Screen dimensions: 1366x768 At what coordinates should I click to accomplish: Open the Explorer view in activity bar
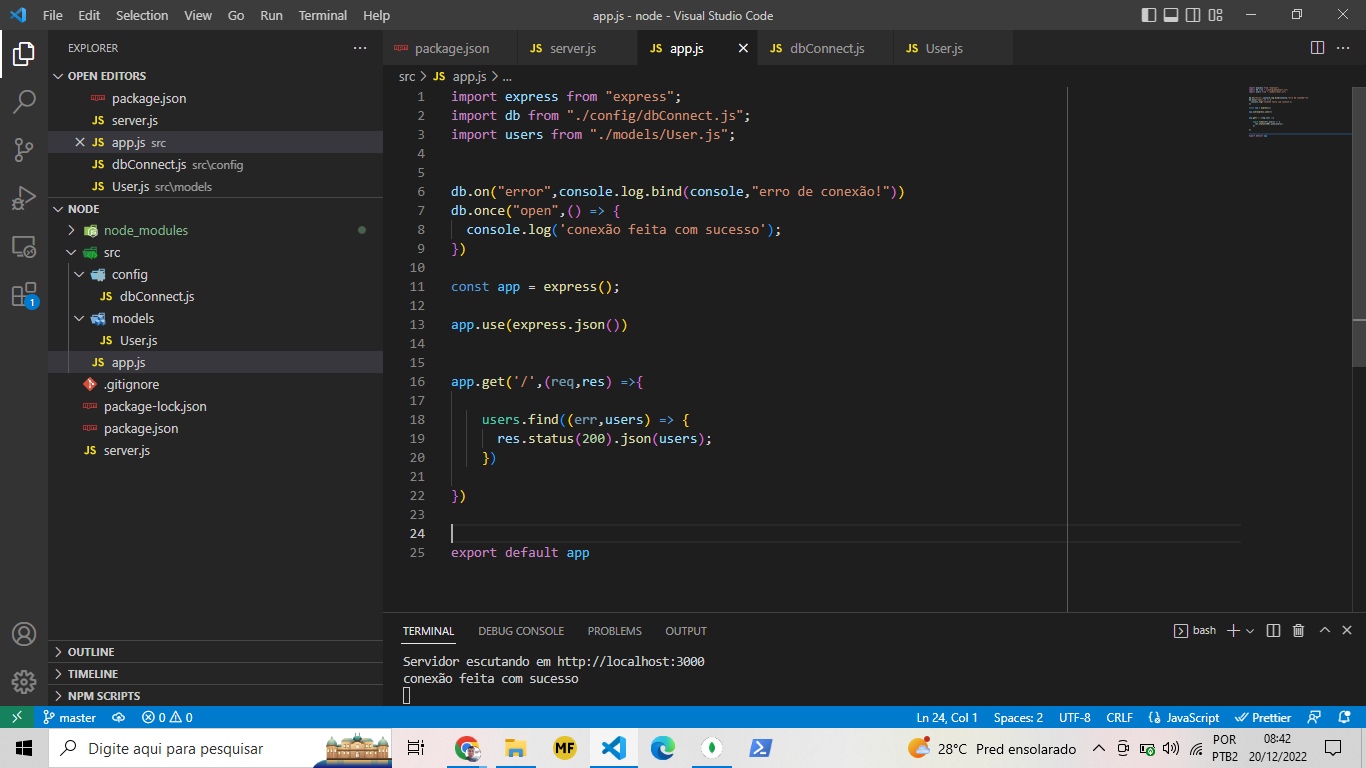(x=24, y=53)
